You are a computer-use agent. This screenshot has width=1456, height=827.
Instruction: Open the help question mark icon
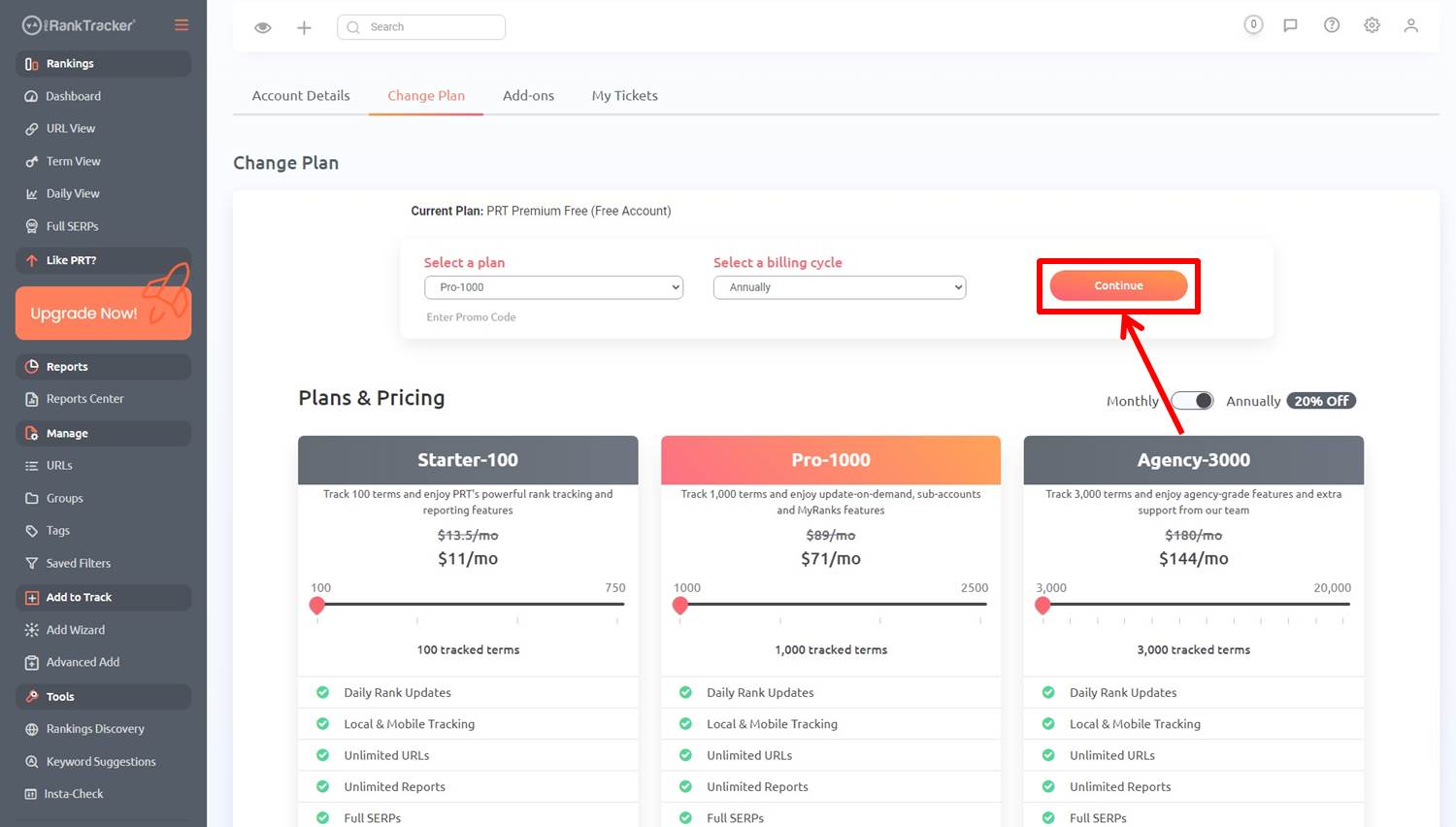pos(1332,25)
